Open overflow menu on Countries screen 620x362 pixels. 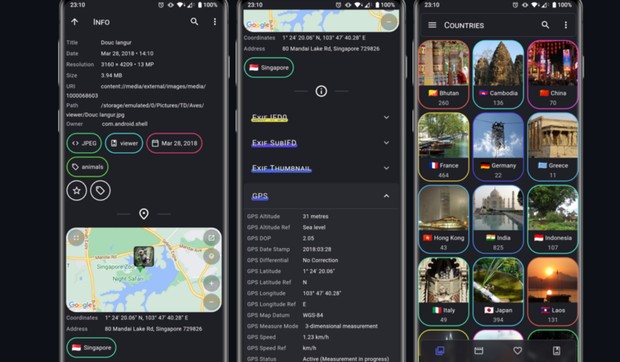[566, 25]
